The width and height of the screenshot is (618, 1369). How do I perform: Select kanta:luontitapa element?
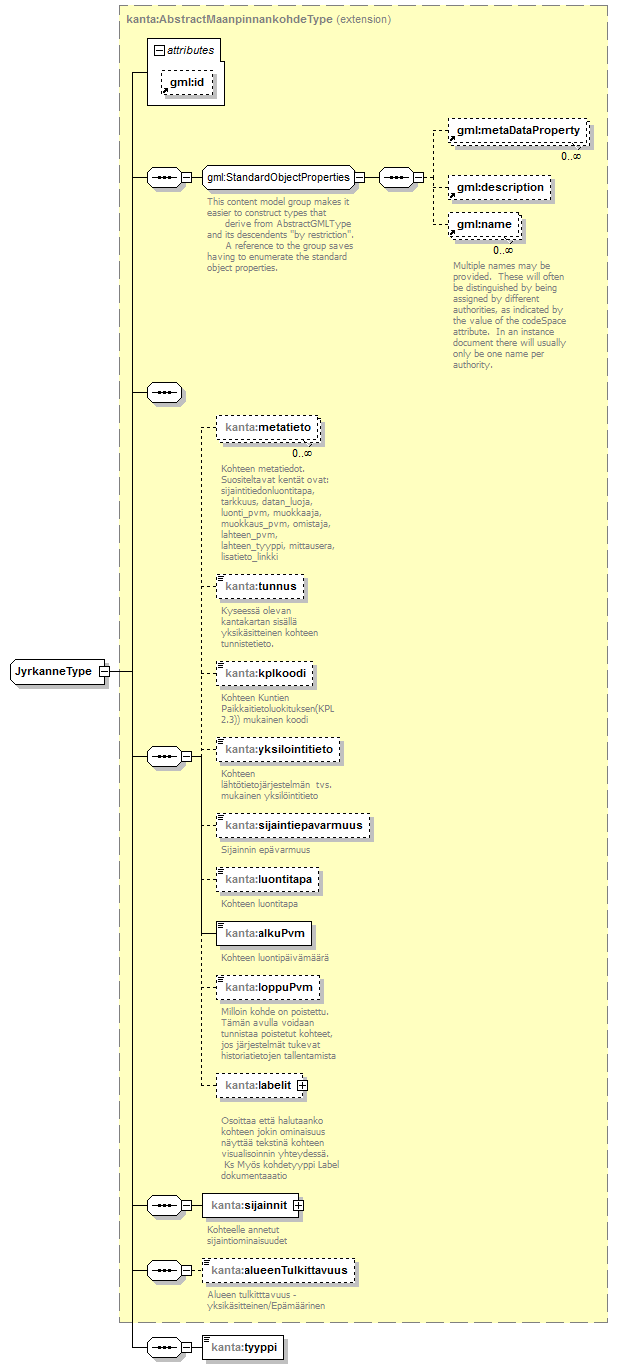pyautogui.click(x=268, y=880)
